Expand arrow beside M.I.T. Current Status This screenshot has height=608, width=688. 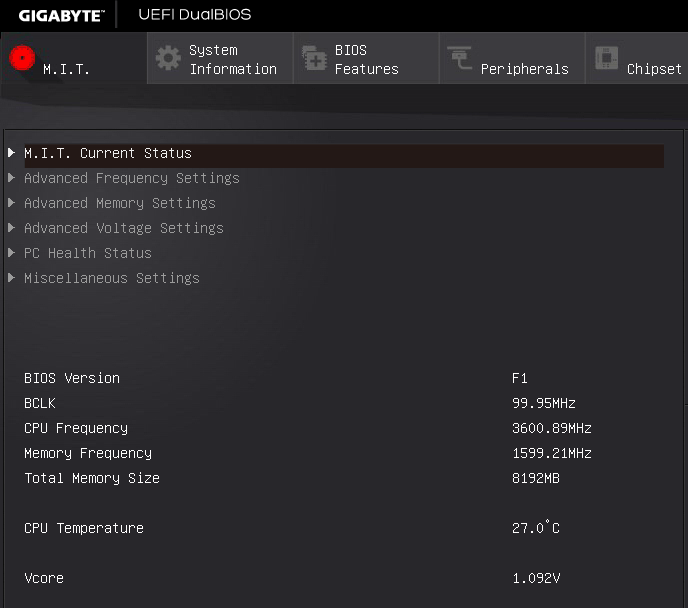point(11,153)
